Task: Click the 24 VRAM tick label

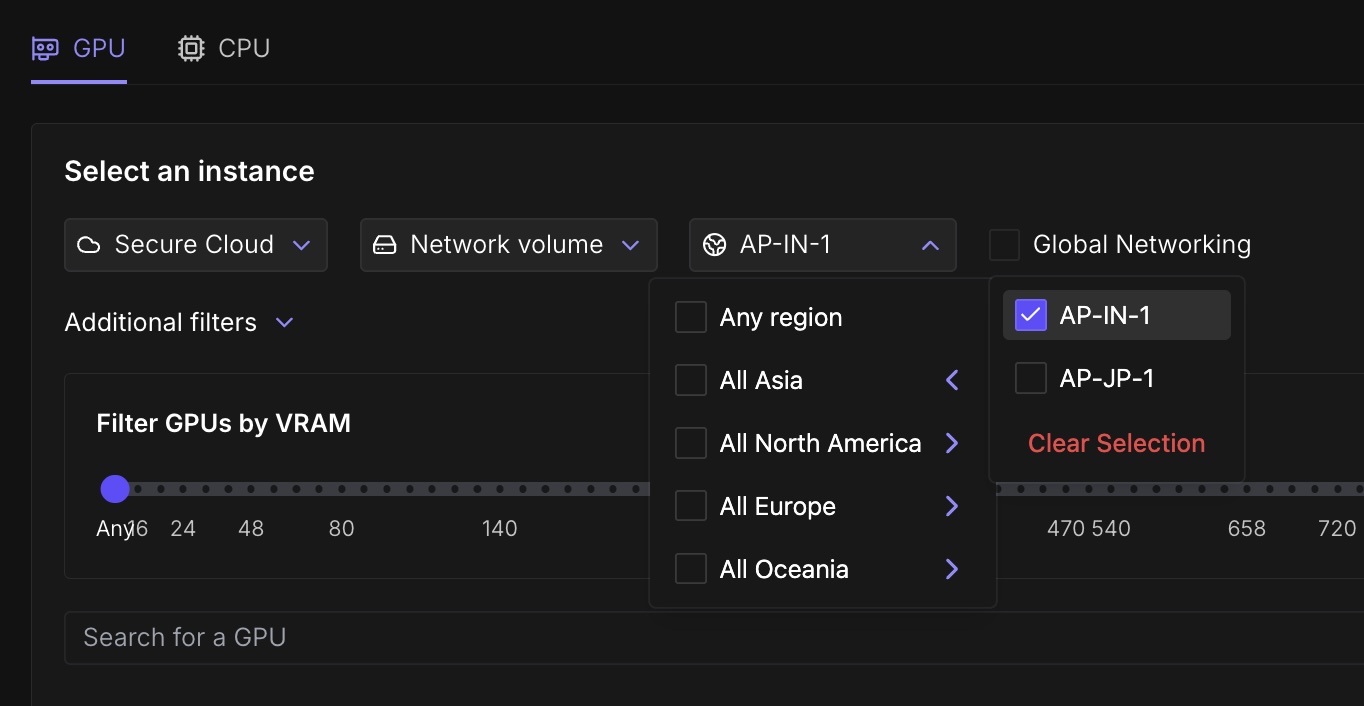Action: click(x=183, y=529)
